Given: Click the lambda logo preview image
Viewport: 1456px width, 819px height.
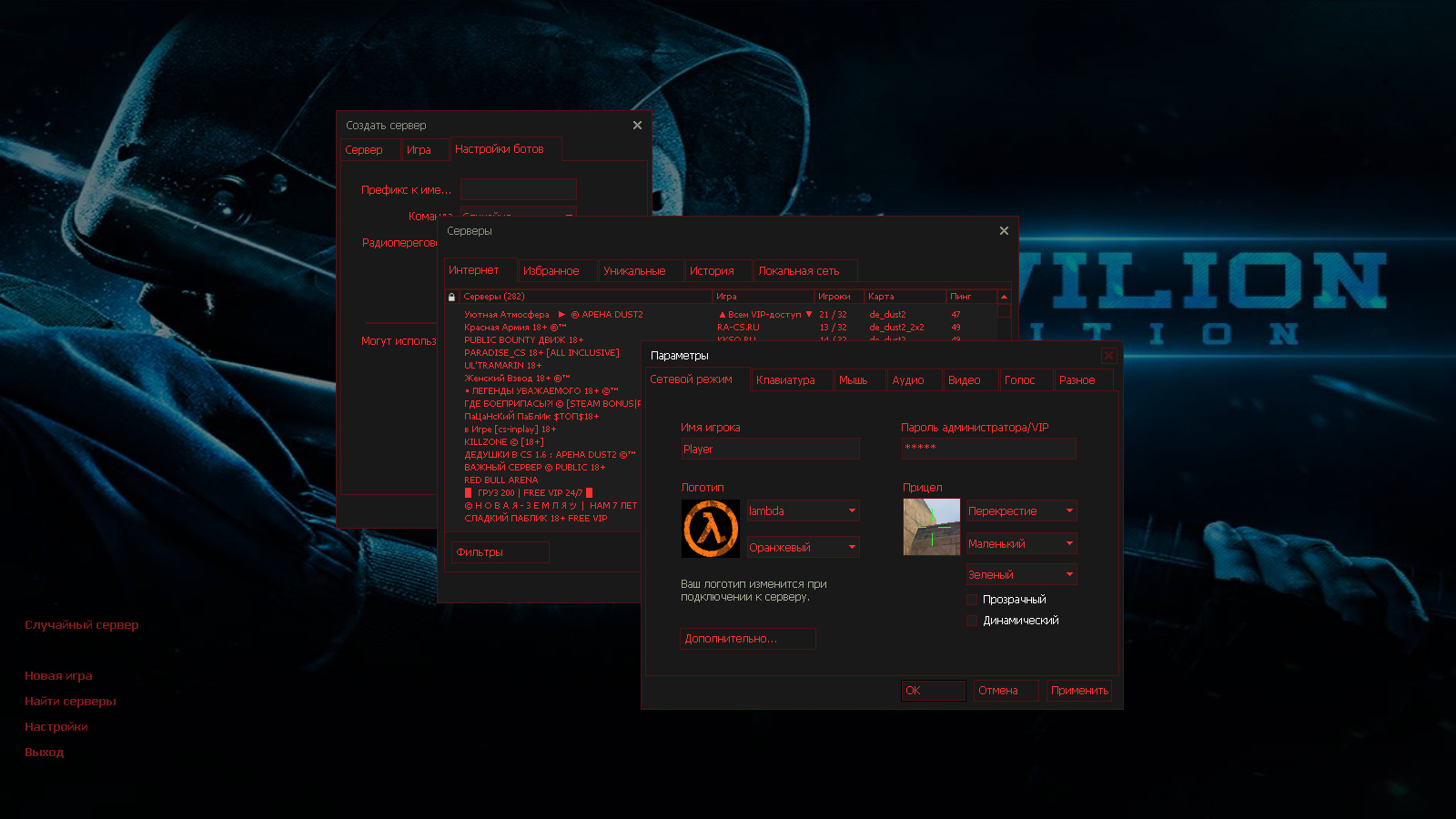Looking at the screenshot, I should [711, 529].
